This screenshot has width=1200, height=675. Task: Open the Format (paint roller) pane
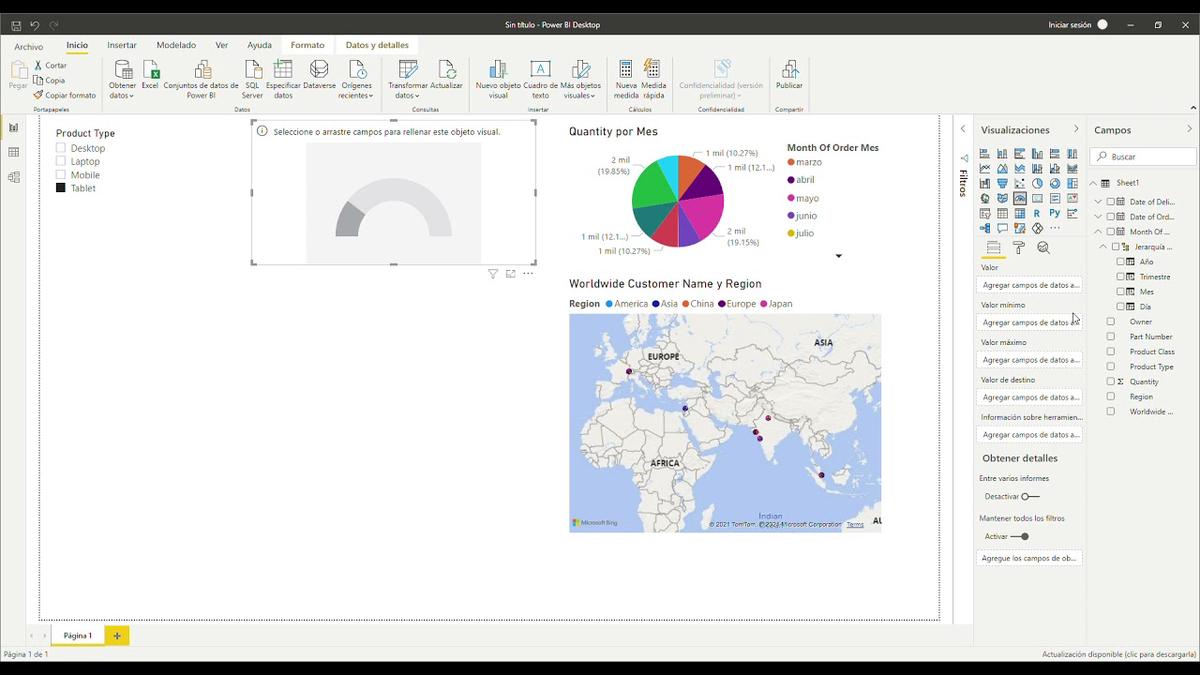pos(1016,247)
